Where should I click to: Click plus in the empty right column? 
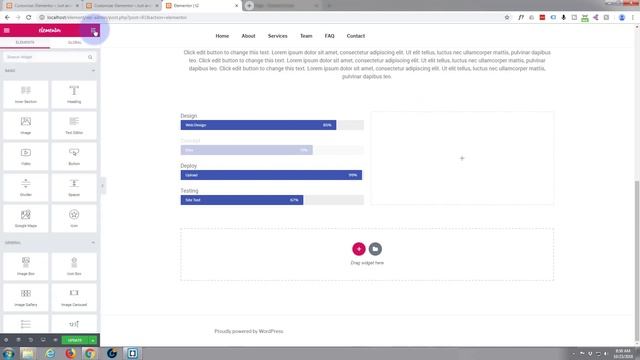[x=462, y=158]
